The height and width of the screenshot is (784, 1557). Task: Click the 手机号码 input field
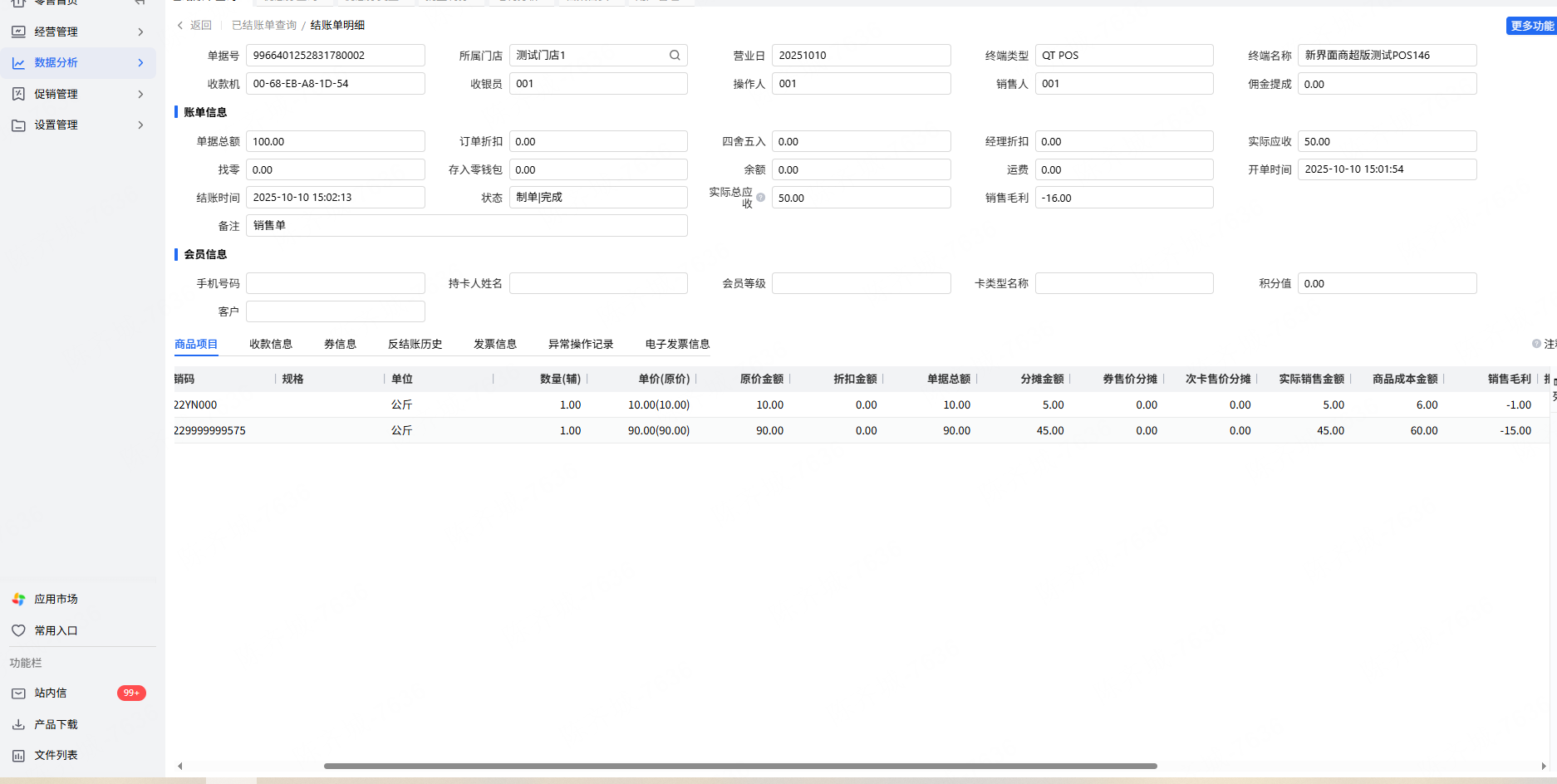pyautogui.click(x=336, y=284)
